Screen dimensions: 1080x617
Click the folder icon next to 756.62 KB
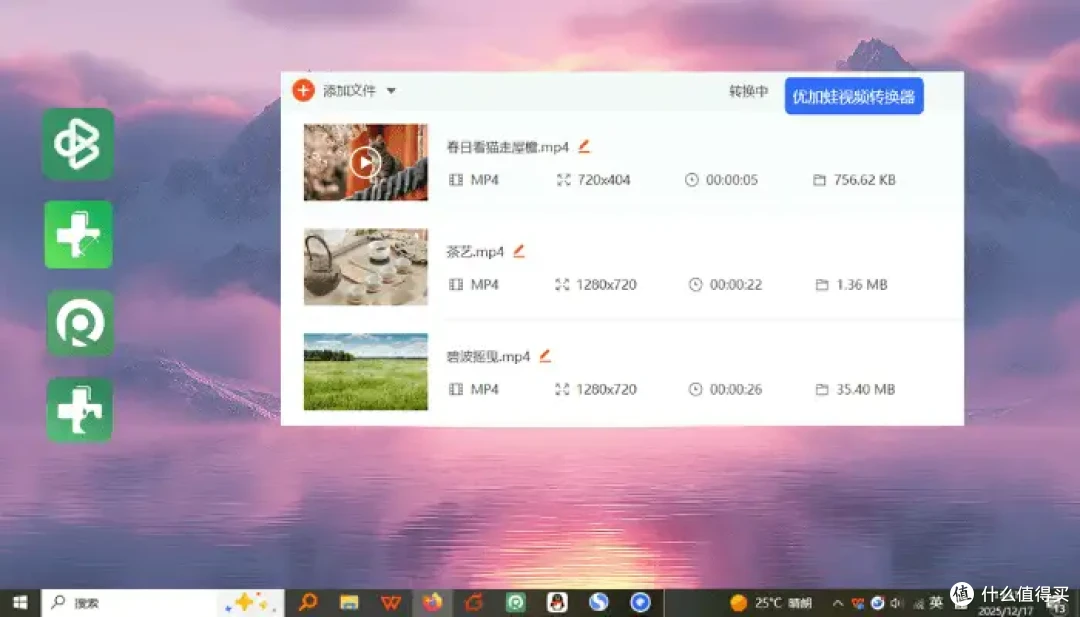click(x=820, y=180)
